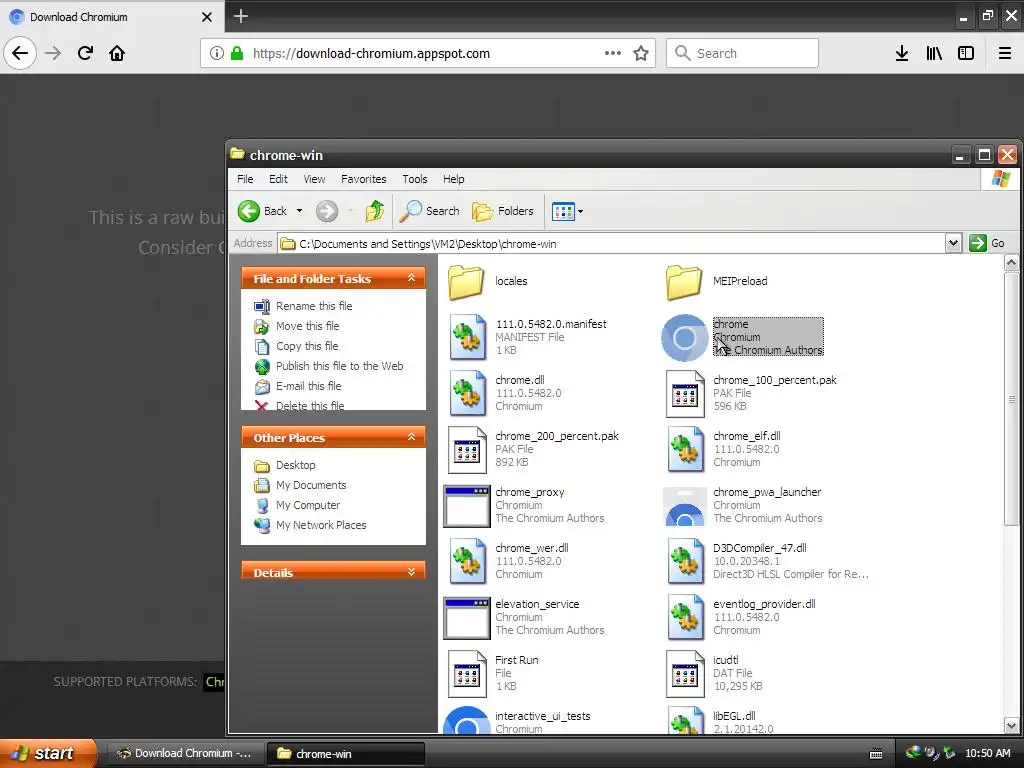1024x768 pixels.
Task: Open Firefox hamburger menu
Action: tap(1005, 54)
